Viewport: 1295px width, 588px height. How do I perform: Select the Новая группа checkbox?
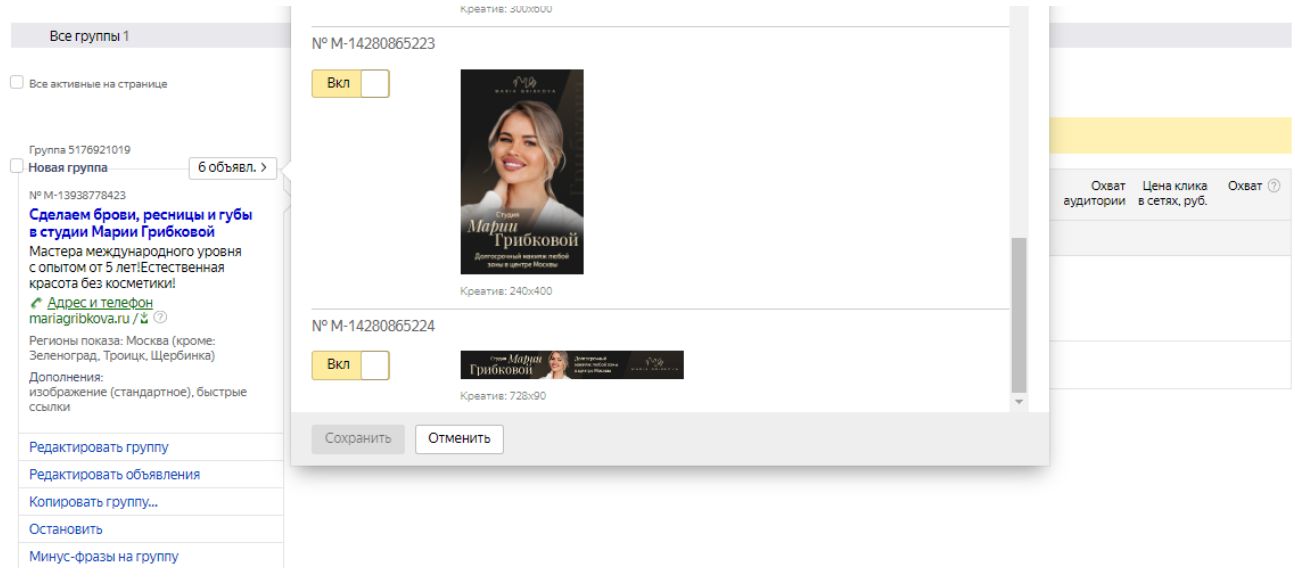pos(16,167)
